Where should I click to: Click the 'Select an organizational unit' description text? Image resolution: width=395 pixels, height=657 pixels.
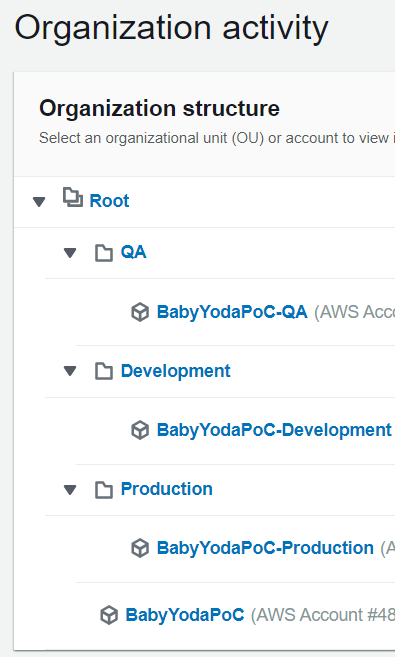point(217,138)
